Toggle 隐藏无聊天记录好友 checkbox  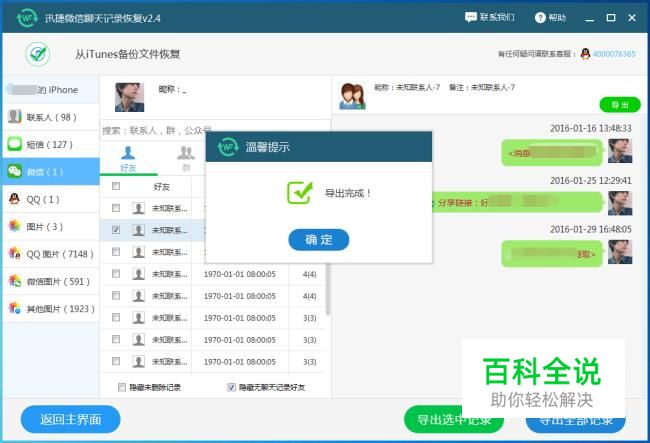pyautogui.click(x=231, y=387)
